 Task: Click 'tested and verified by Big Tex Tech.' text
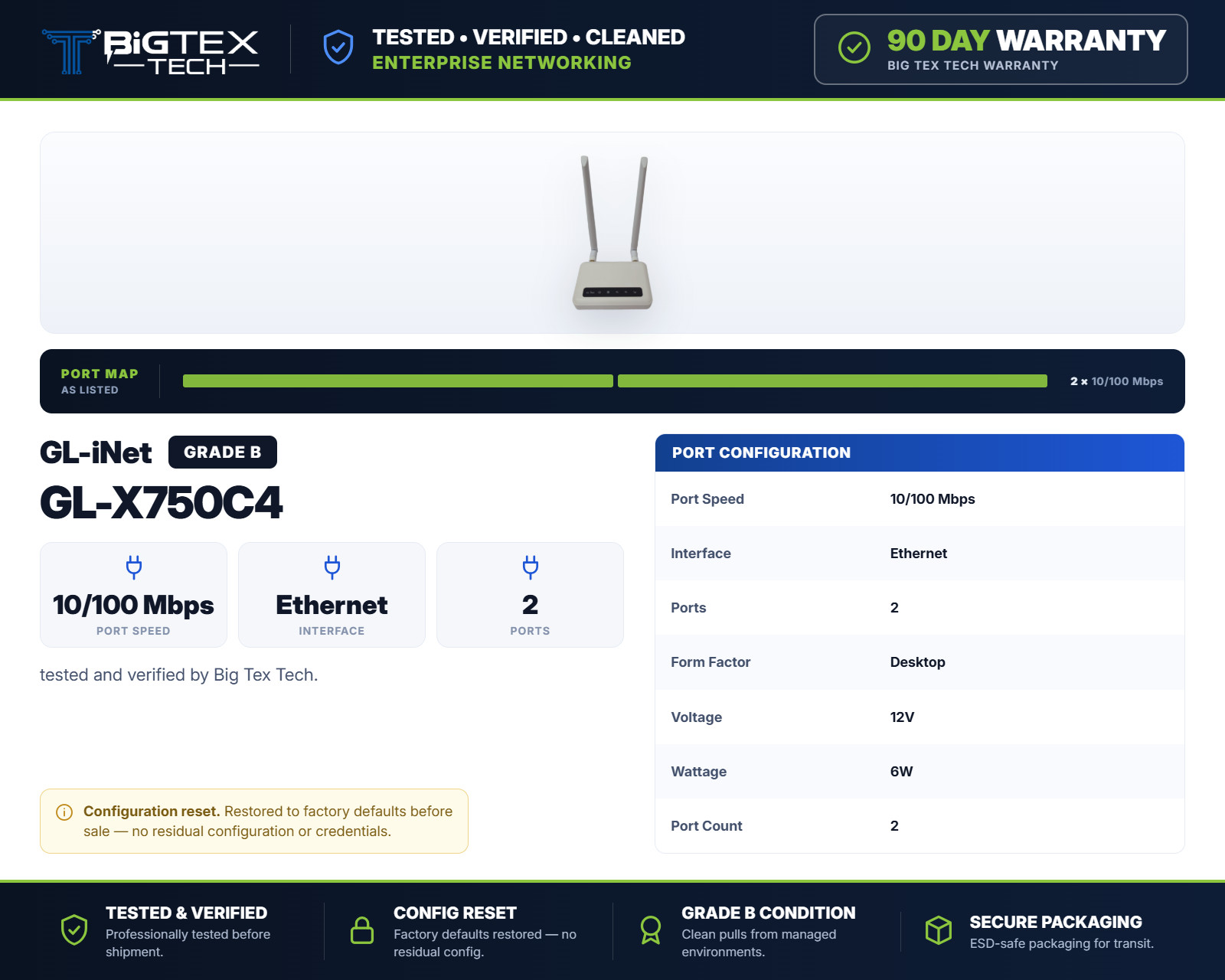(179, 675)
